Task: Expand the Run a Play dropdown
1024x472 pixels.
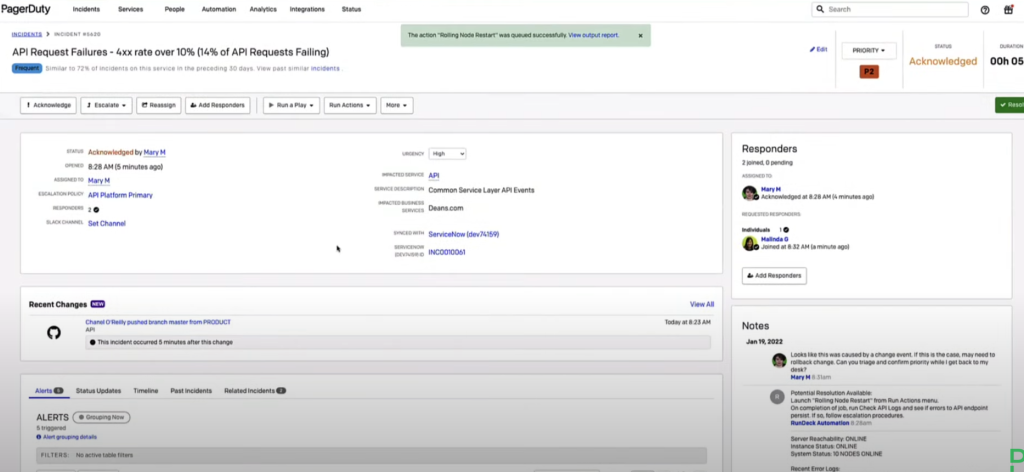Action: 291,105
